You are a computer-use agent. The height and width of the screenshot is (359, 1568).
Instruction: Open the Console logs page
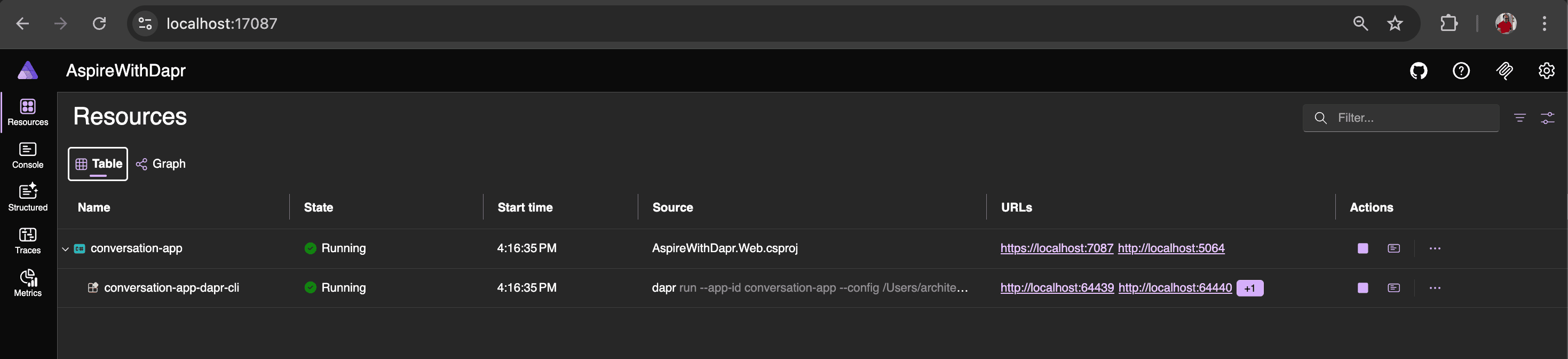(28, 155)
